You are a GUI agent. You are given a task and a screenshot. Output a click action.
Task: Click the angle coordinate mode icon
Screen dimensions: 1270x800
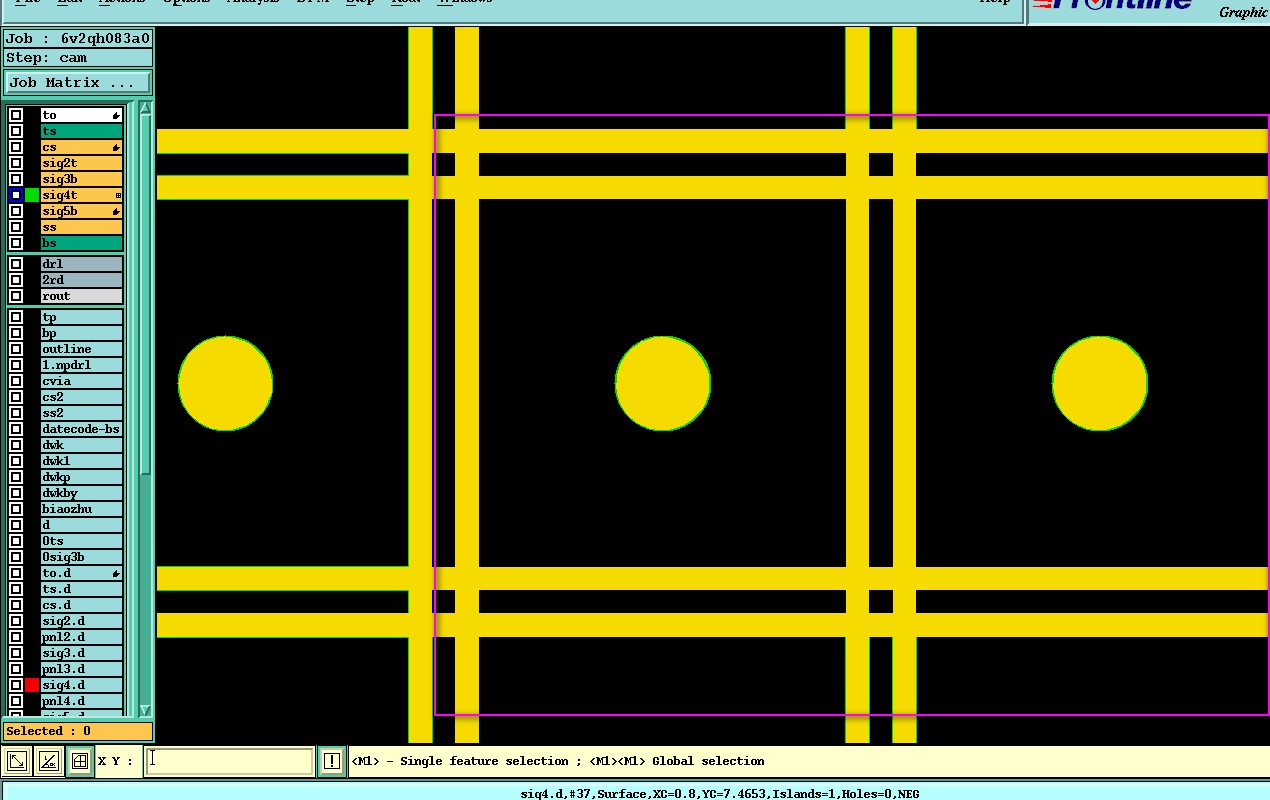click(48, 761)
